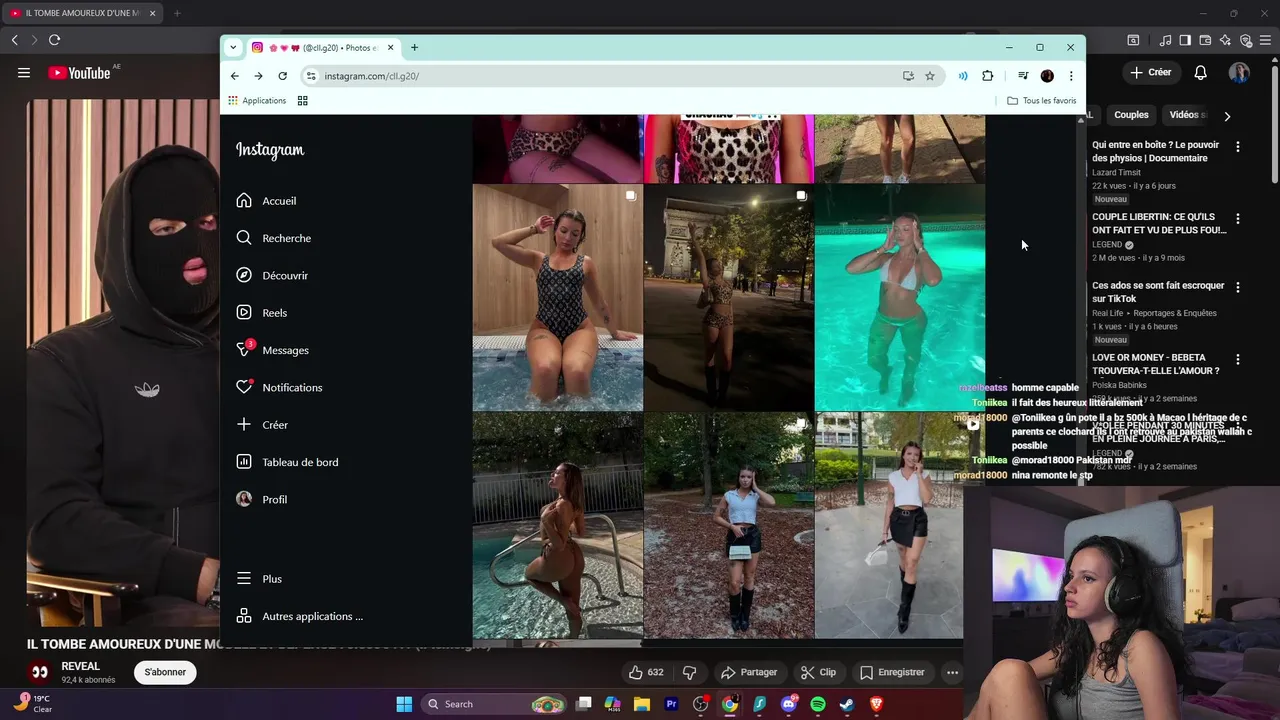
Task: Open Chrome profile avatar
Action: pyautogui.click(x=1047, y=76)
